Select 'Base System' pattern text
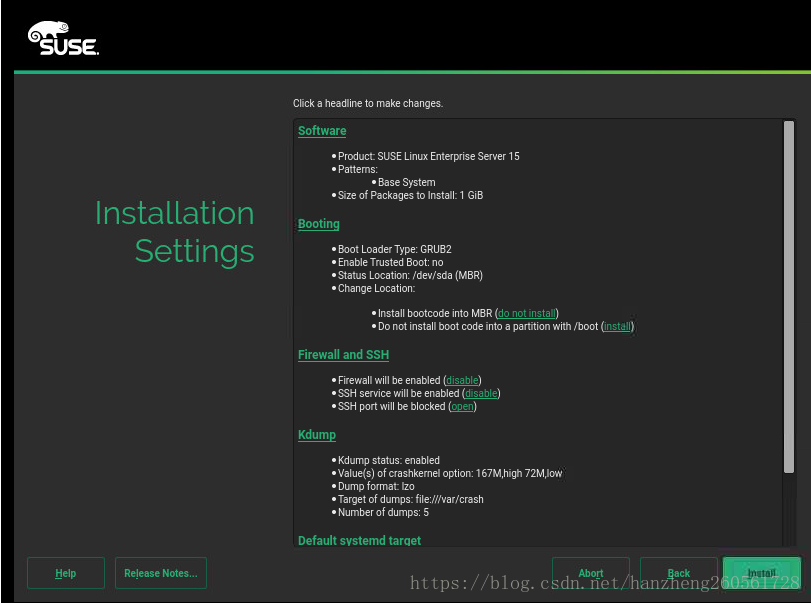Image resolution: width=811 pixels, height=603 pixels. click(x=407, y=183)
